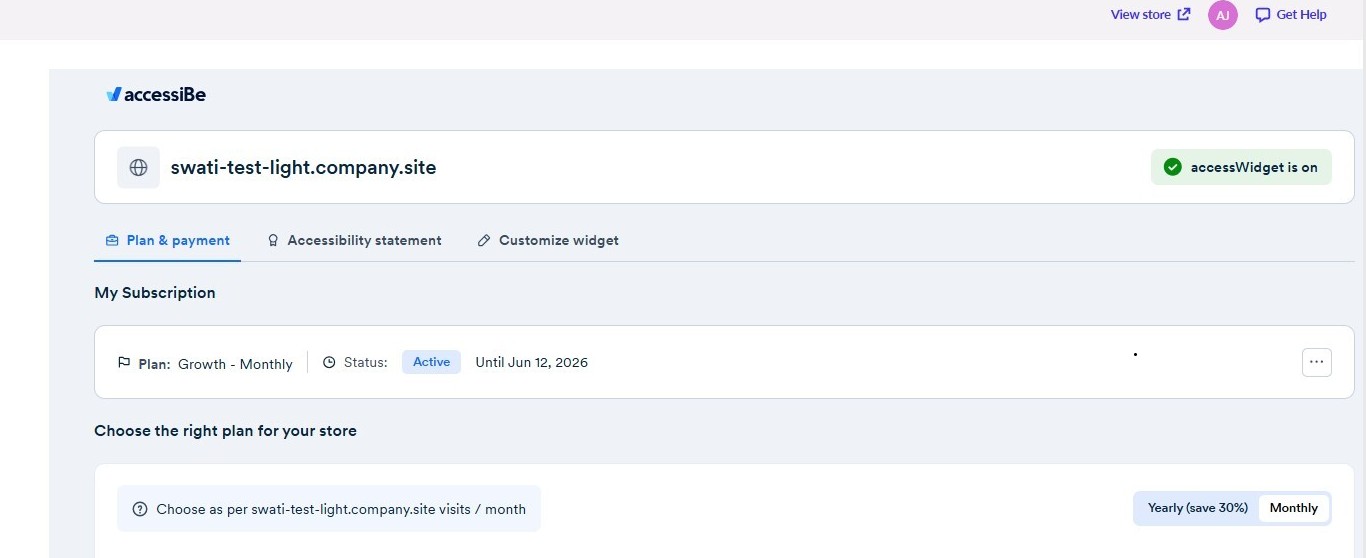Click the green checkmark status icon

click(1173, 167)
